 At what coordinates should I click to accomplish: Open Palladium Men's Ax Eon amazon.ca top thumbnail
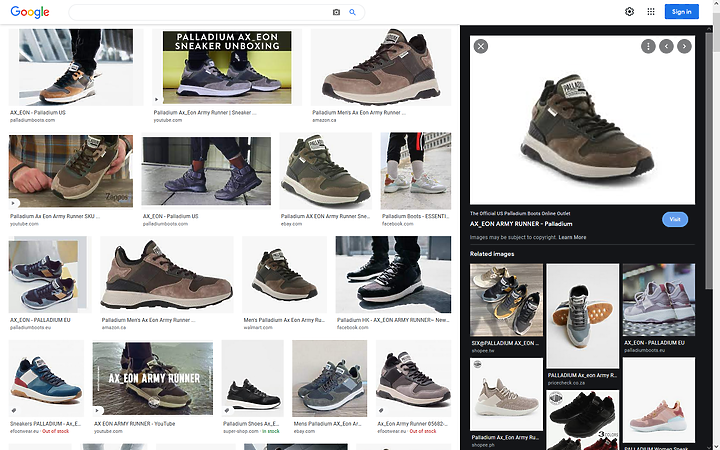(381, 67)
